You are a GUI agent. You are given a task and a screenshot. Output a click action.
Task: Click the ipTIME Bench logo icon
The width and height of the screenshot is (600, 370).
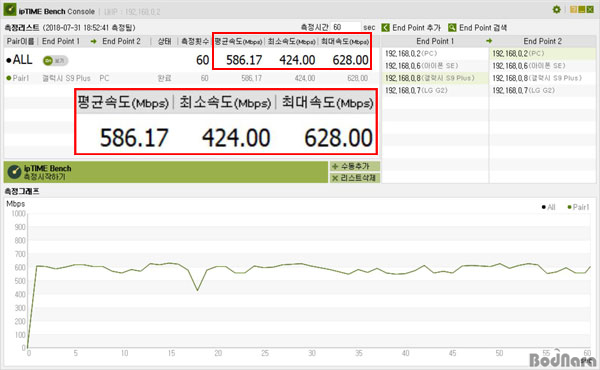[10, 10]
